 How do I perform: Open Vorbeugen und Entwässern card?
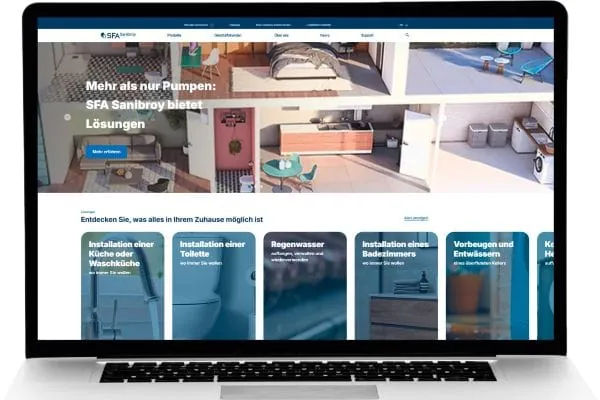point(488,286)
